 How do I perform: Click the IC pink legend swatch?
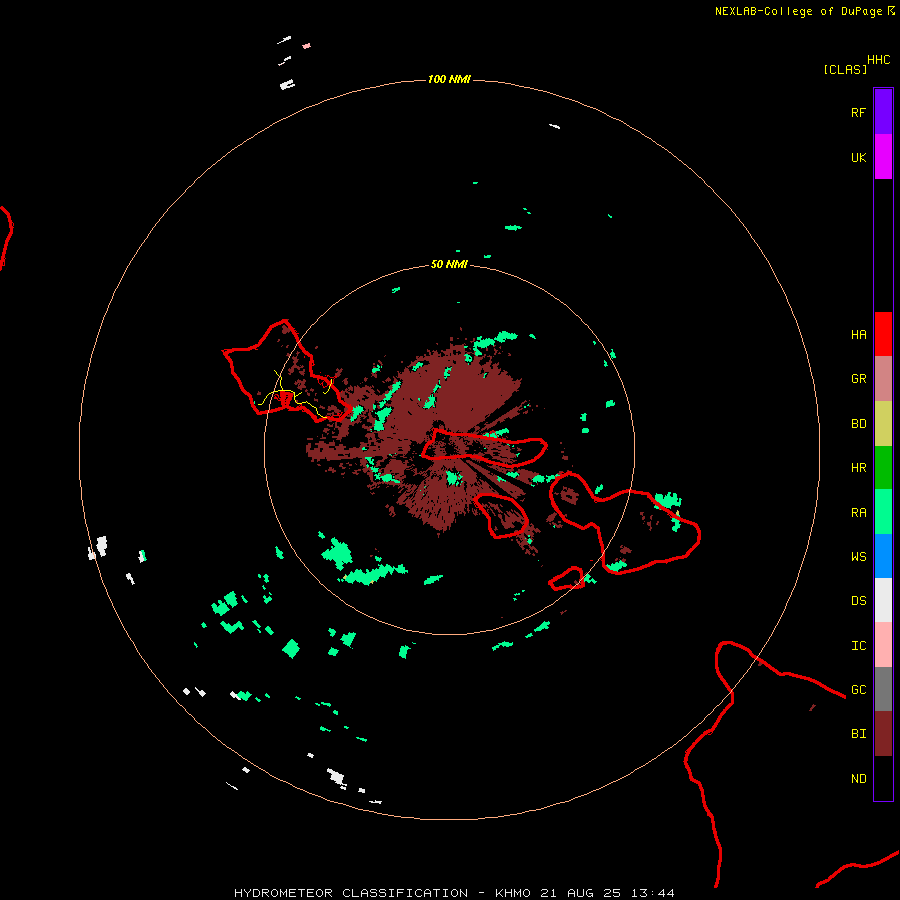coord(883,645)
